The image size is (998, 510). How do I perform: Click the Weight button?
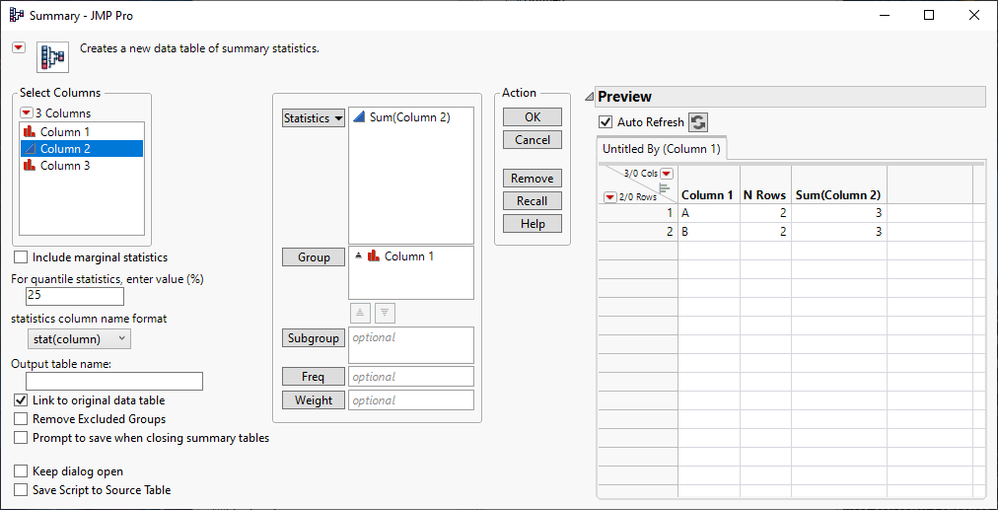click(313, 400)
